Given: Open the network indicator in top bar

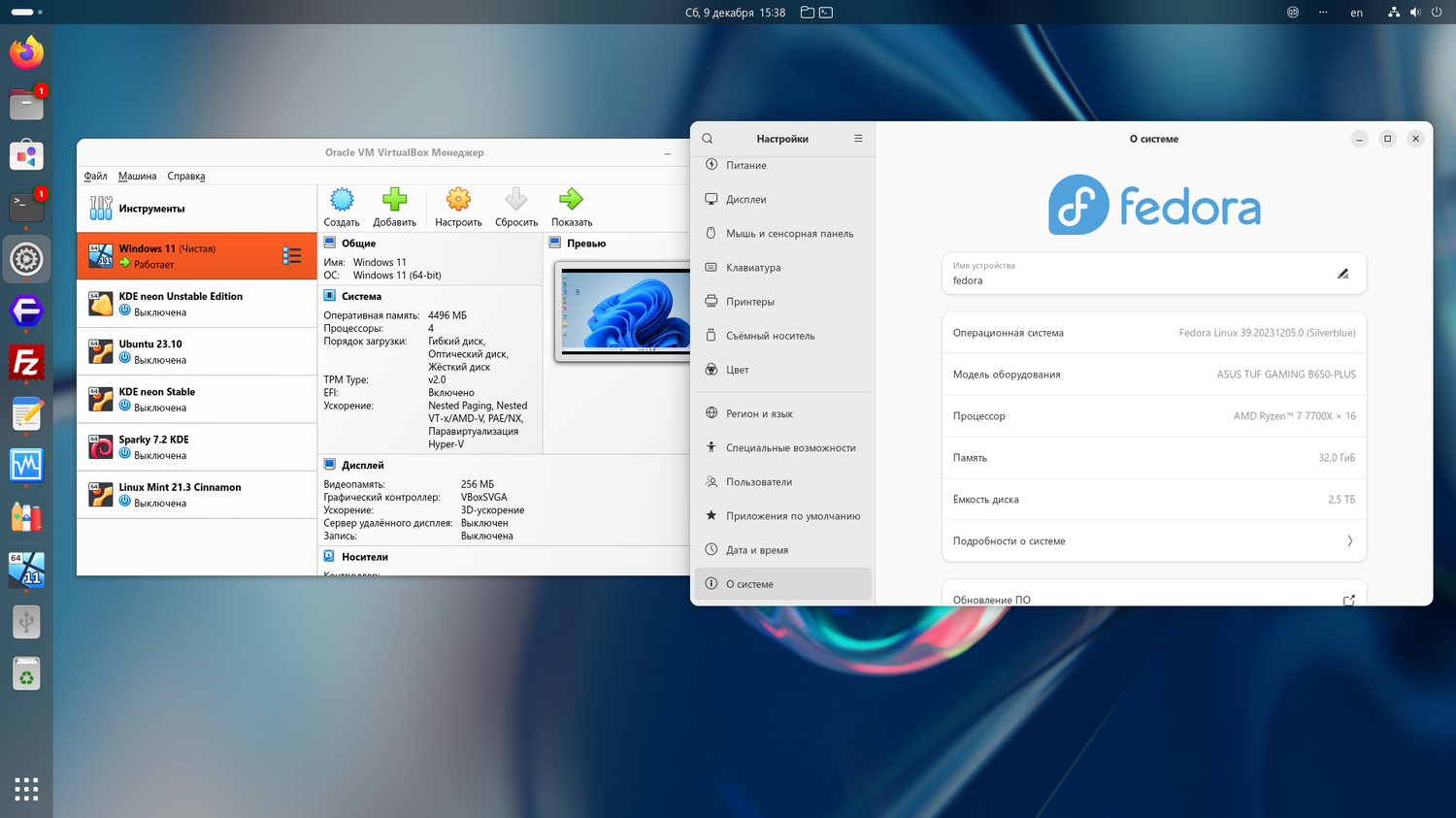Looking at the screenshot, I should click(1394, 13).
